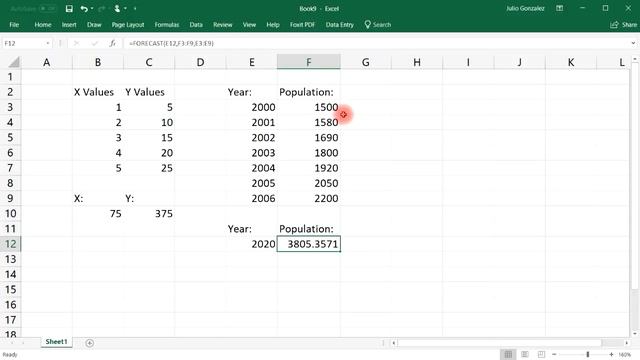Image resolution: width=640 pixels, height=360 pixels.
Task: Click the greyed-out Redo arrow icon
Action: point(102,9)
